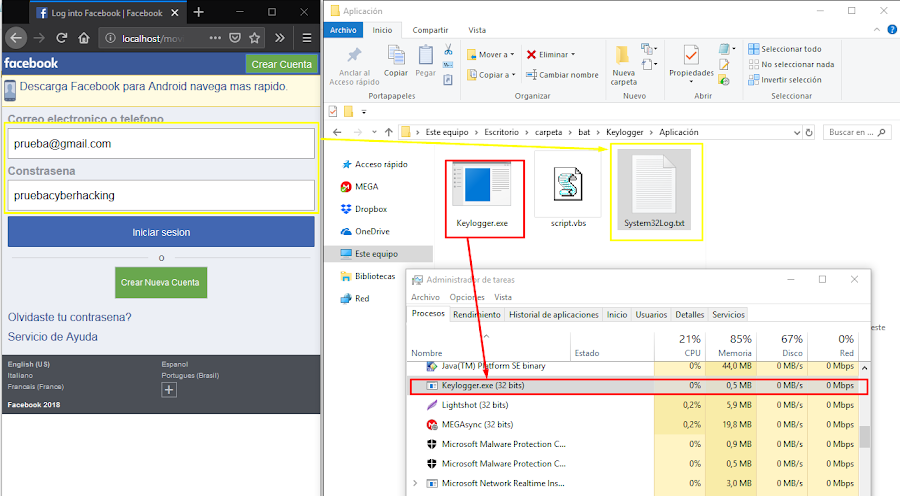Open Servicio de Ayuda link

point(53,336)
